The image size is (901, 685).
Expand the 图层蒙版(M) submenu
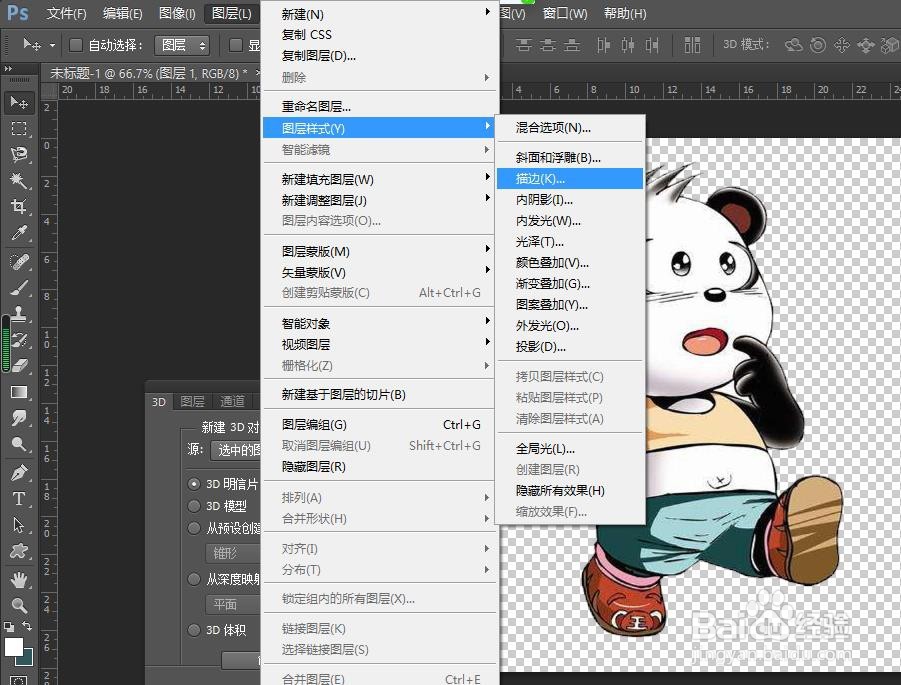pyautogui.click(x=379, y=251)
